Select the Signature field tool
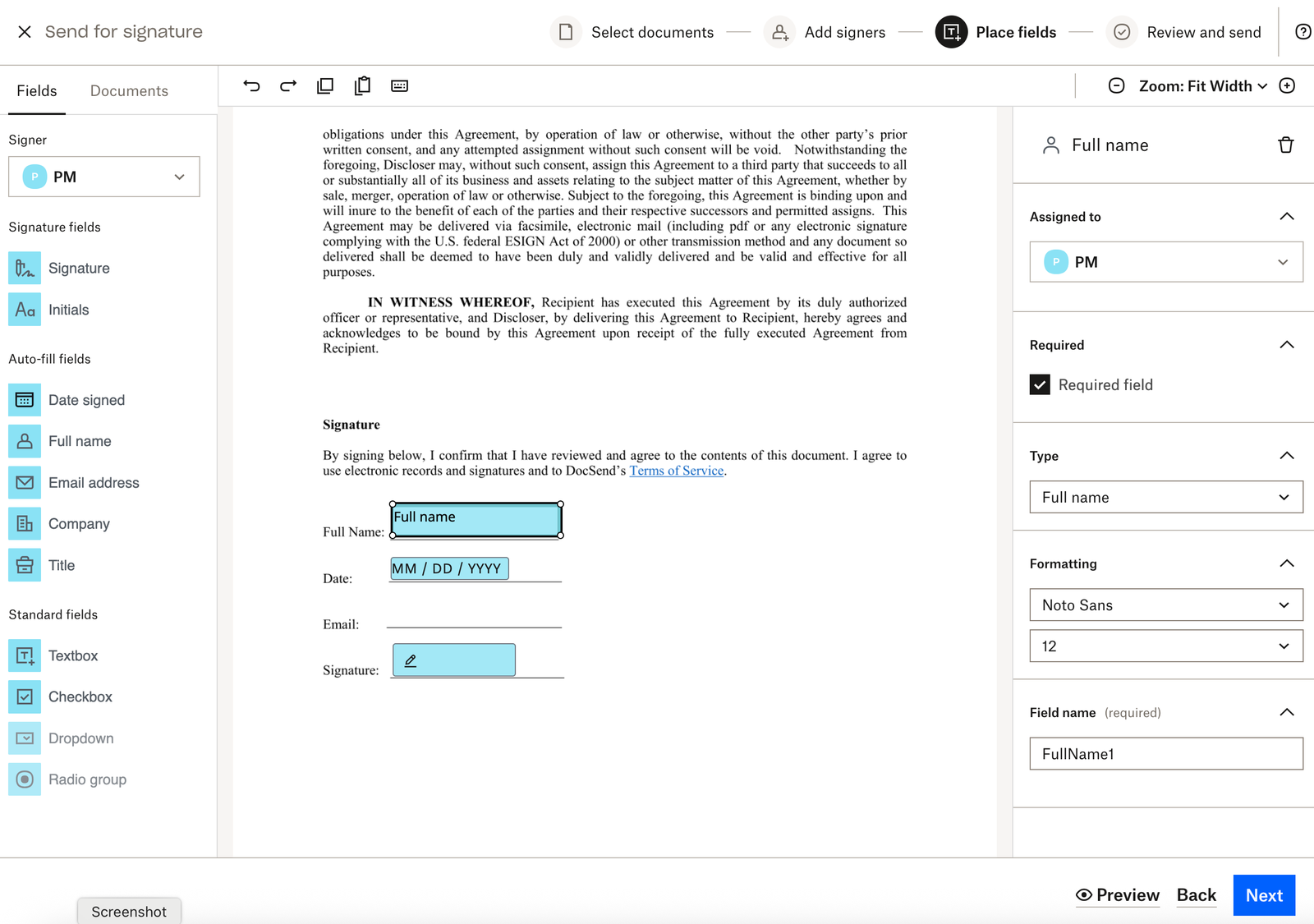Screen dimensions: 1314x924 [x=79, y=269]
